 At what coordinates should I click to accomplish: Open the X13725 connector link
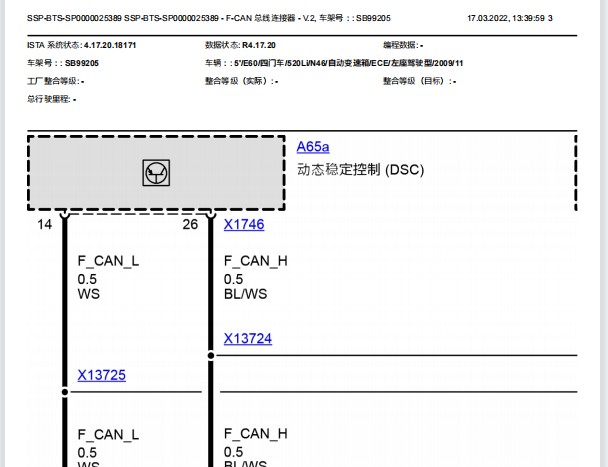[x=102, y=375]
